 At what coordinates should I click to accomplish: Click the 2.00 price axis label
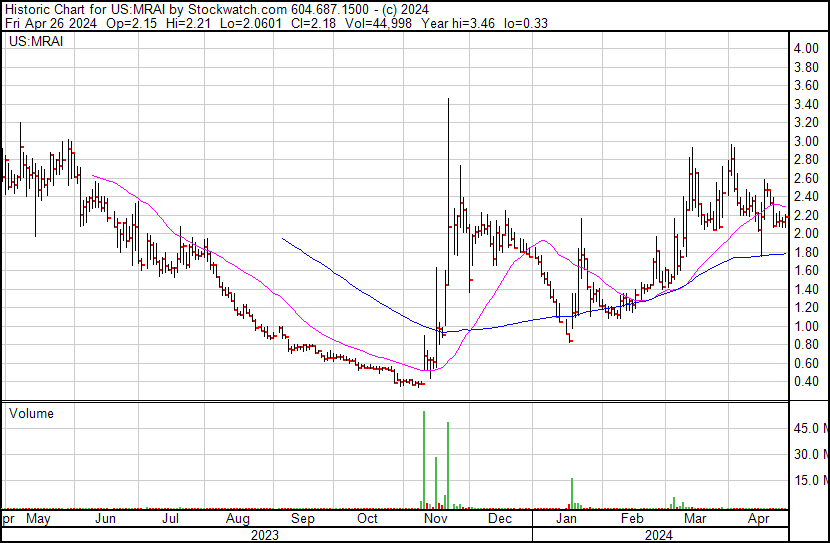(807, 233)
